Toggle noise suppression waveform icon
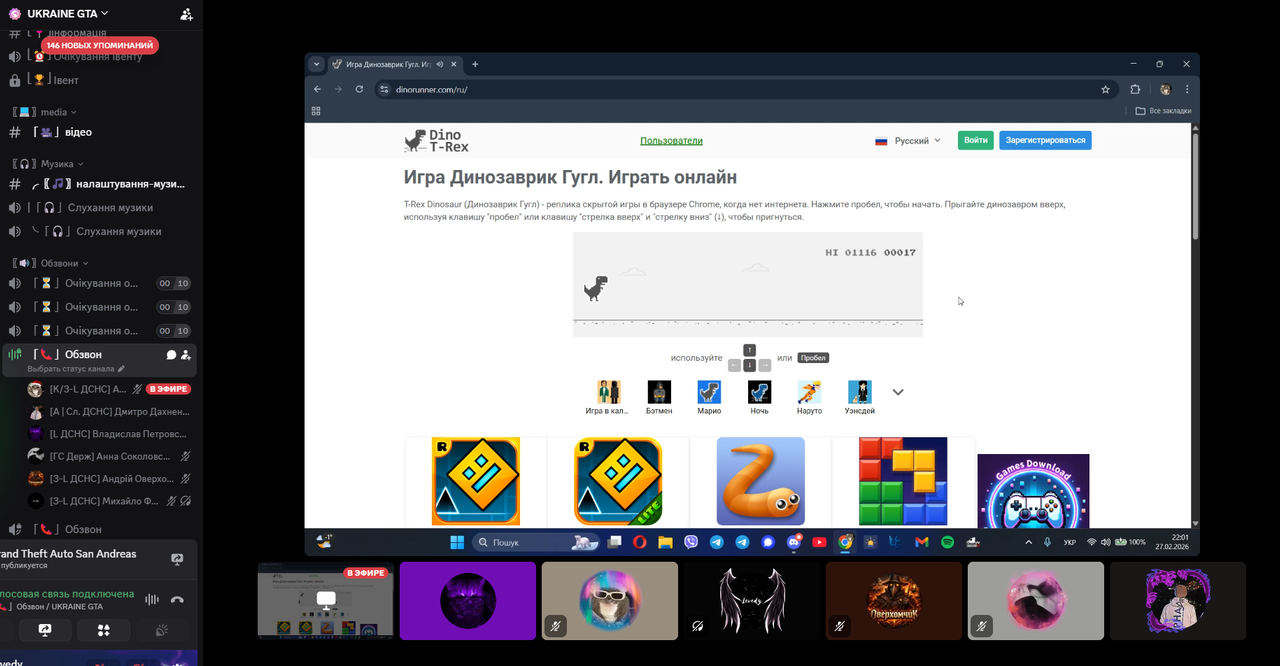 152,599
